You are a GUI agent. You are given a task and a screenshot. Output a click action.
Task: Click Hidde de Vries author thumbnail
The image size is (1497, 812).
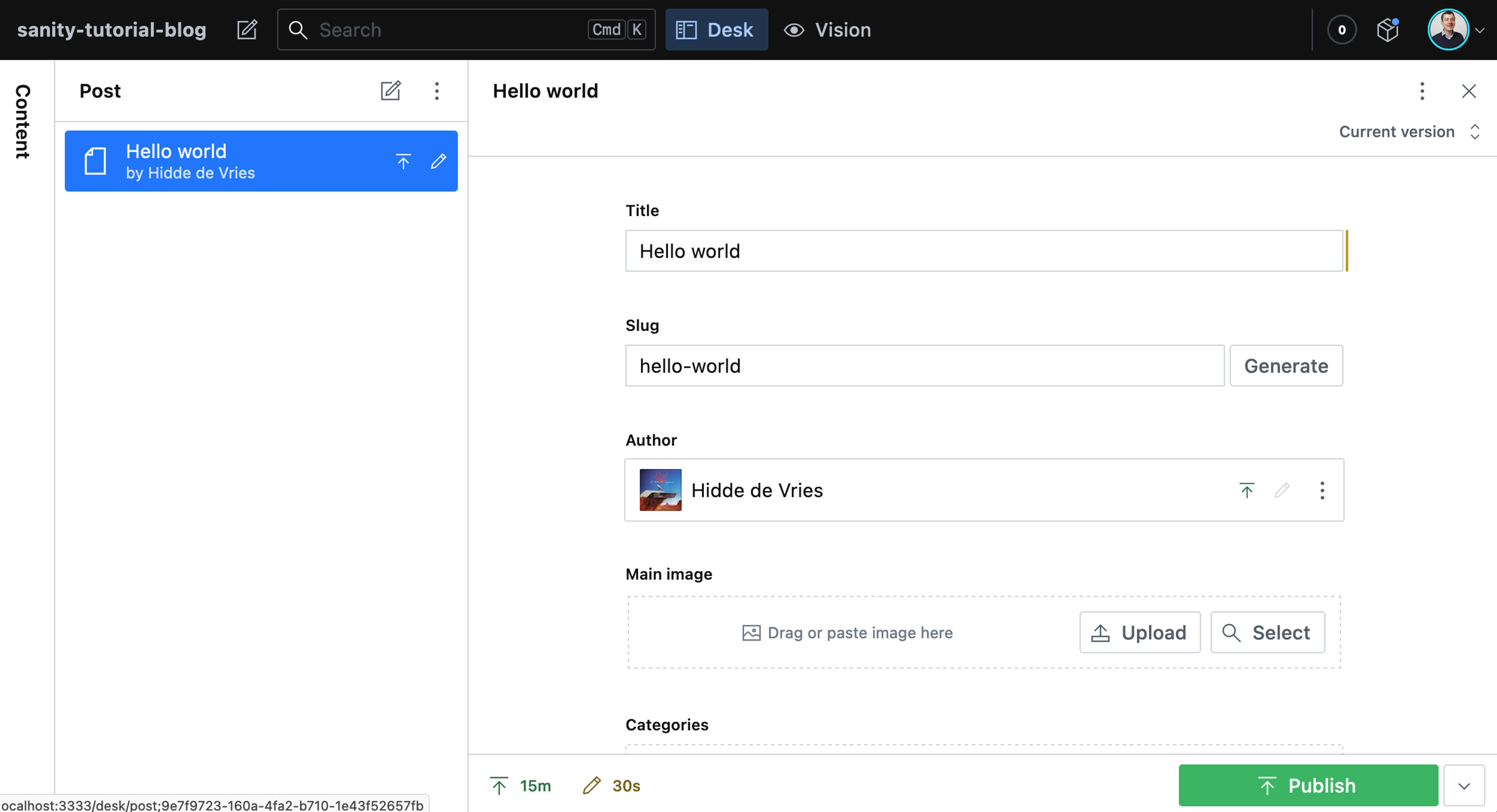660,490
